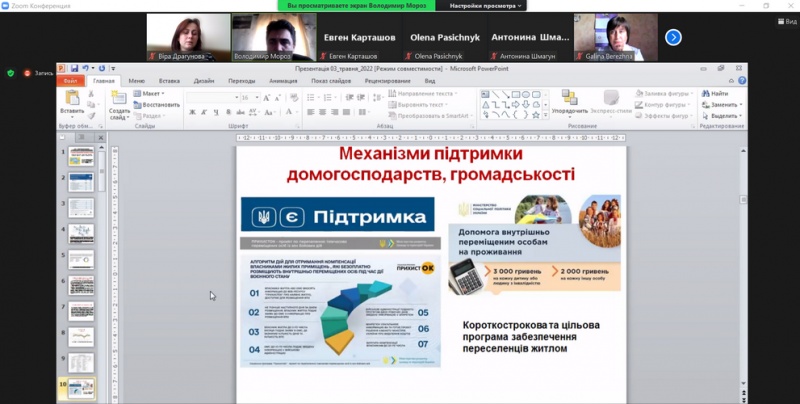Click the Найти binoculars button
The height and width of the screenshot is (404, 800).
coord(715,93)
